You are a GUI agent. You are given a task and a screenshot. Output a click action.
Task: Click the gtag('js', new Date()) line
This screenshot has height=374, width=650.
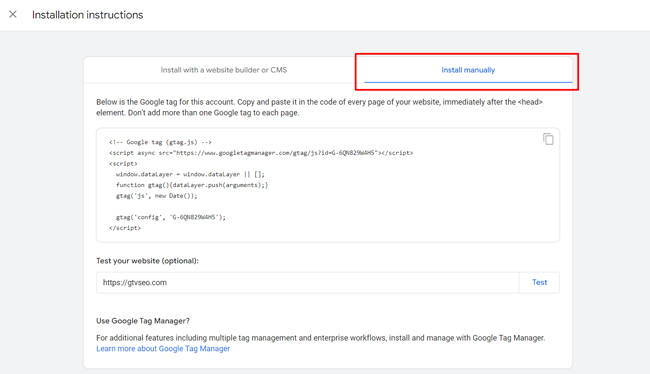(157, 196)
